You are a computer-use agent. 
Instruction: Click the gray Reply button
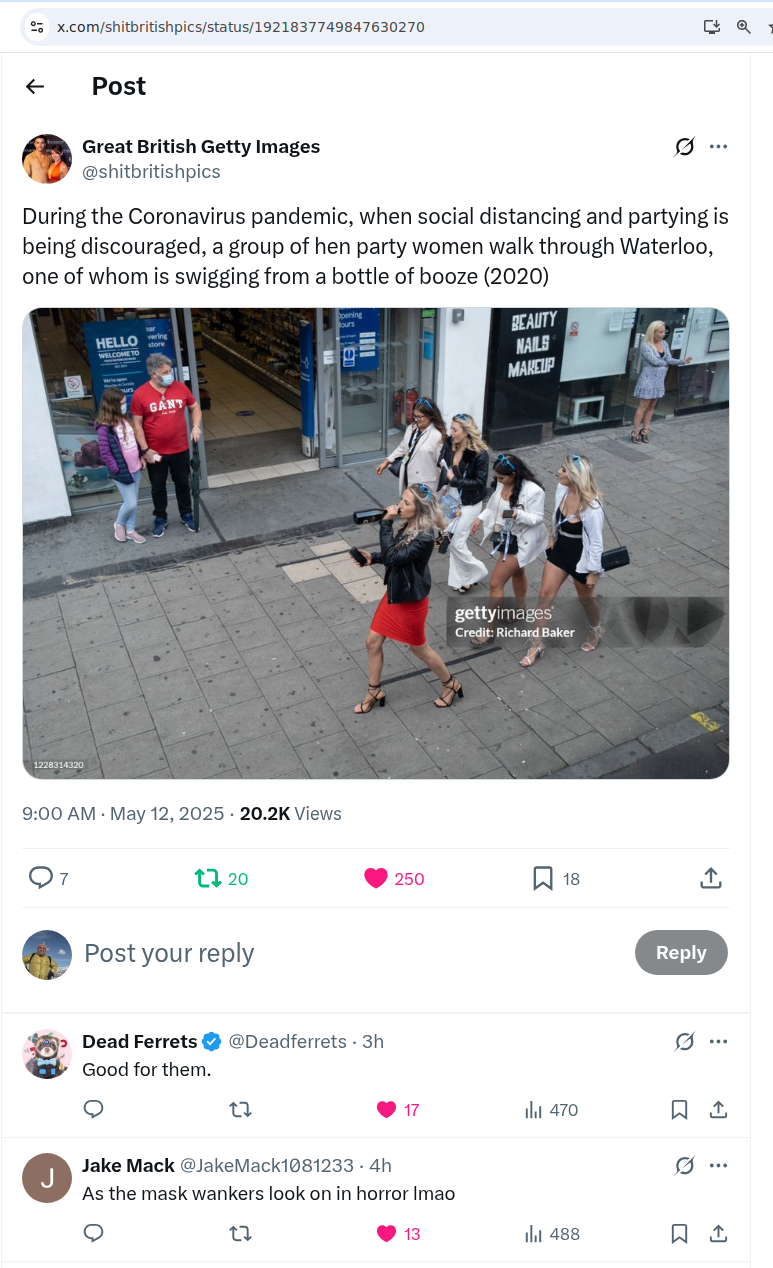(681, 953)
